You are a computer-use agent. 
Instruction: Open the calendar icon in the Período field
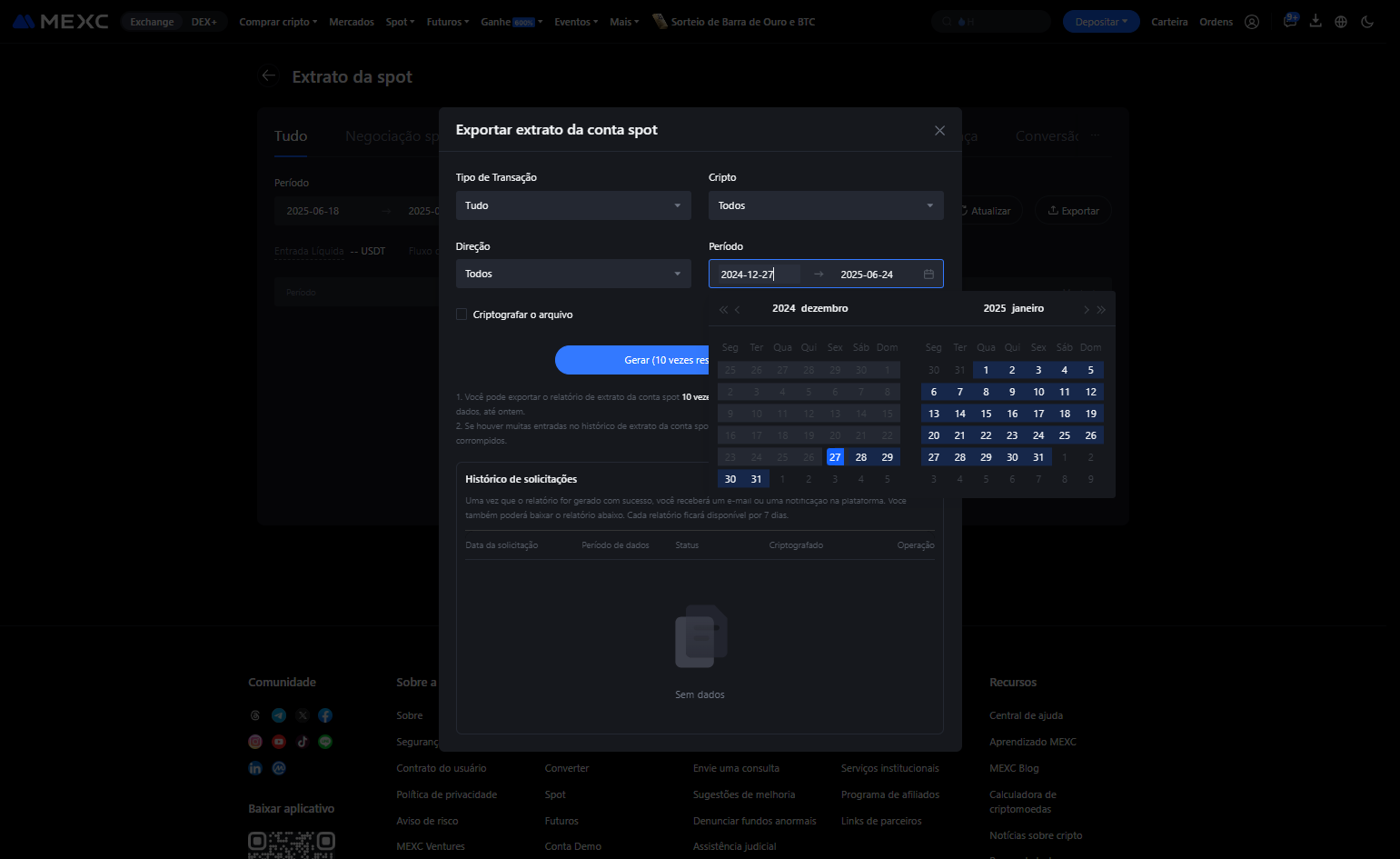tap(928, 275)
